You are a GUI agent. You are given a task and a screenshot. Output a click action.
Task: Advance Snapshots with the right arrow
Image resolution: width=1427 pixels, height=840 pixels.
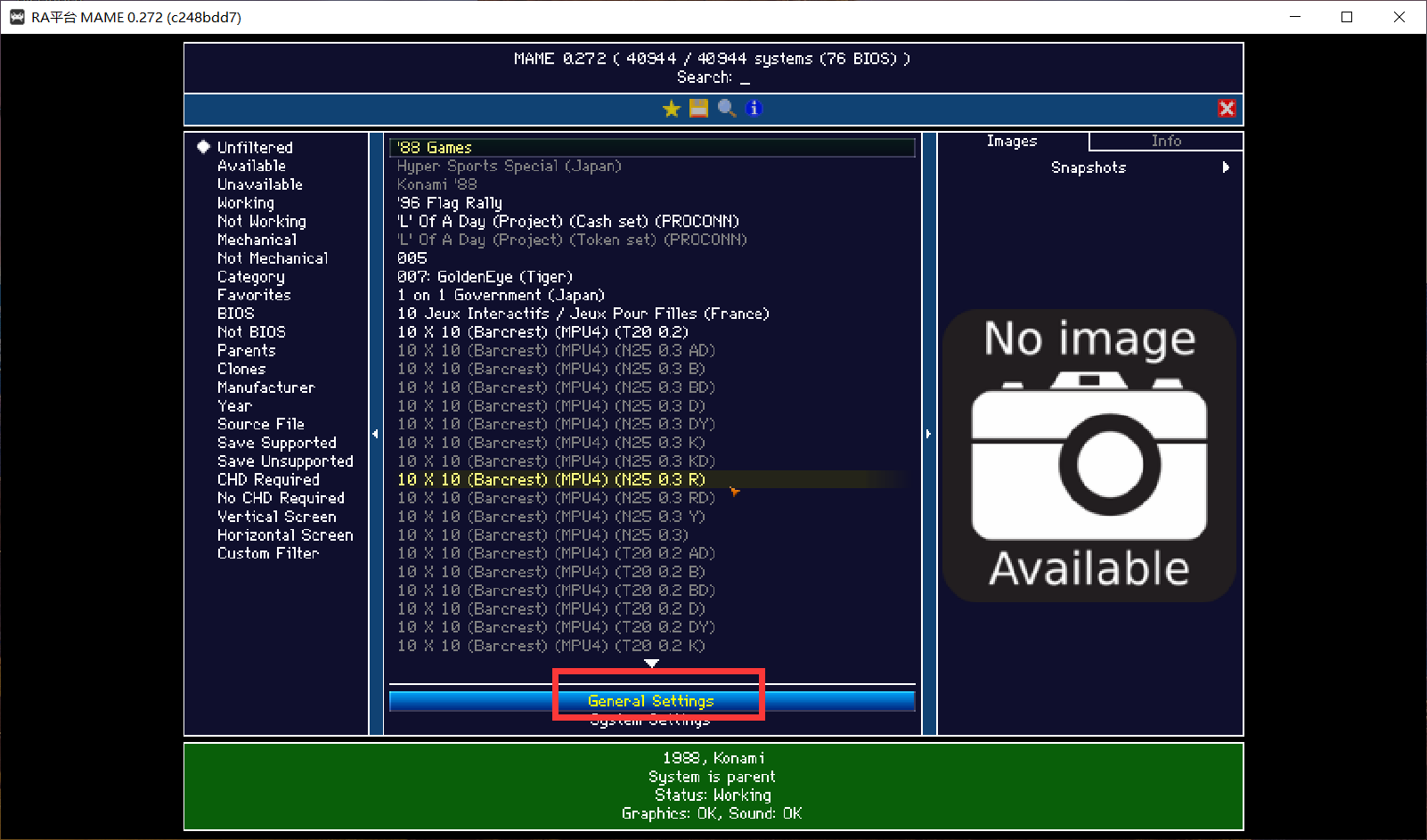1227,167
